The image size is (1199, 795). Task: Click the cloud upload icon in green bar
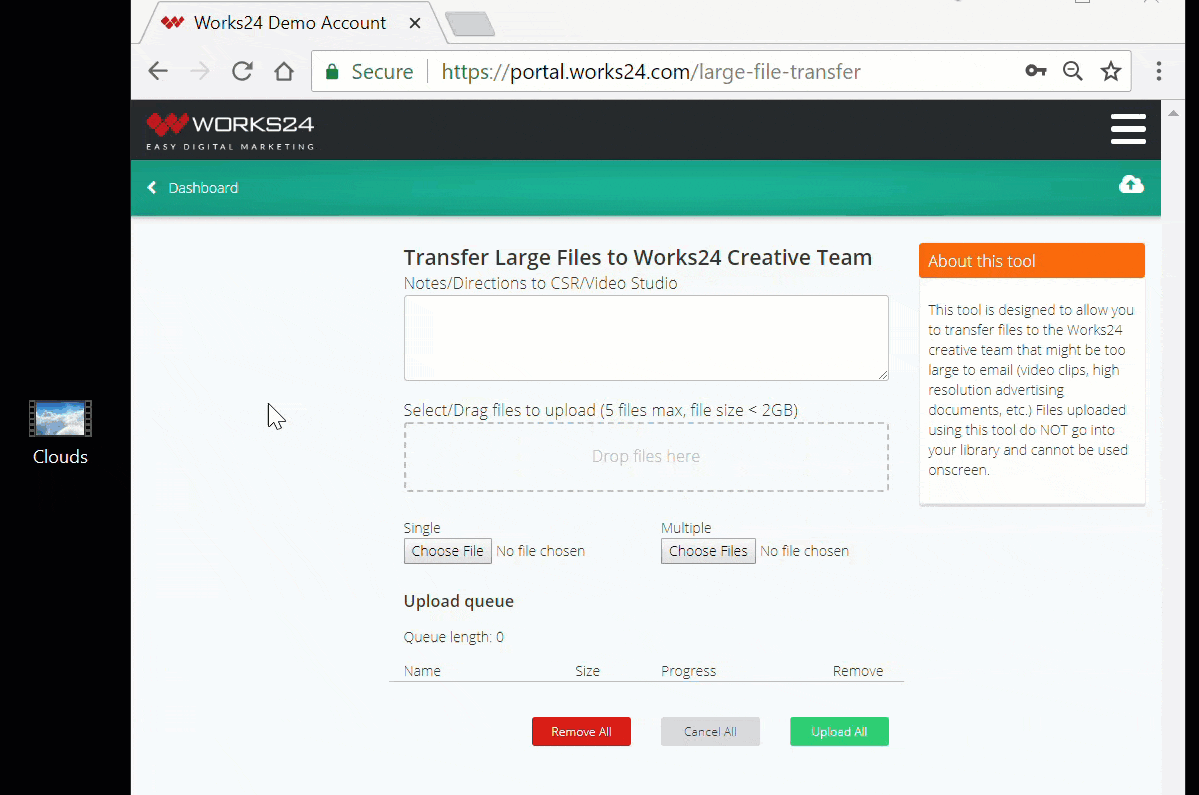click(1131, 185)
